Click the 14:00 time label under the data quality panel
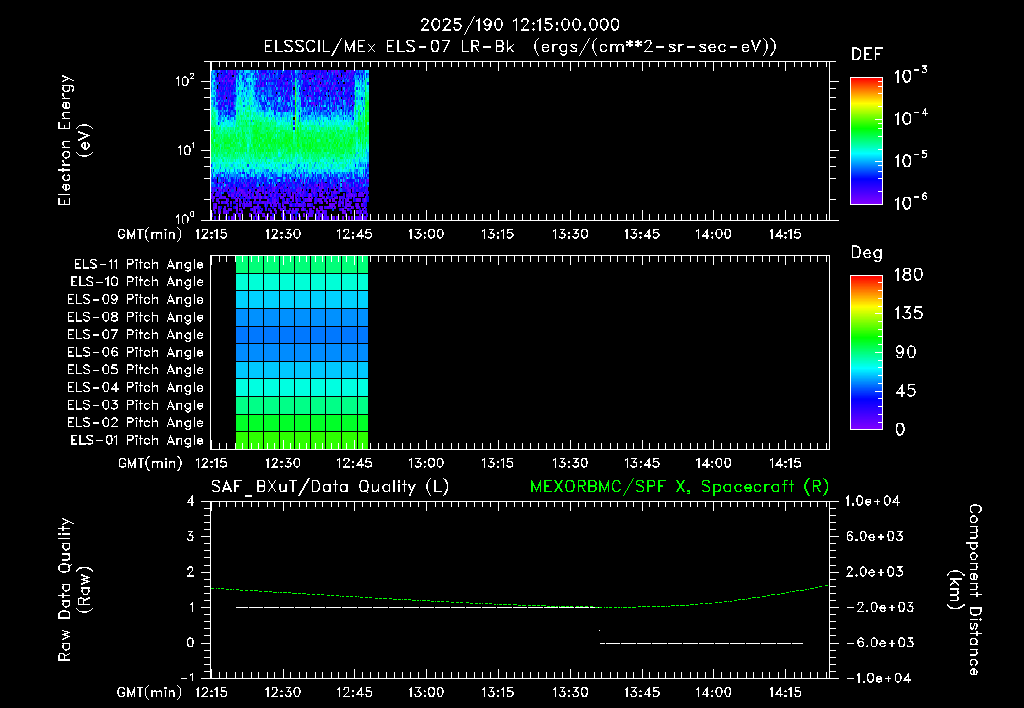Screen dimensions: 1024x708 713,692
